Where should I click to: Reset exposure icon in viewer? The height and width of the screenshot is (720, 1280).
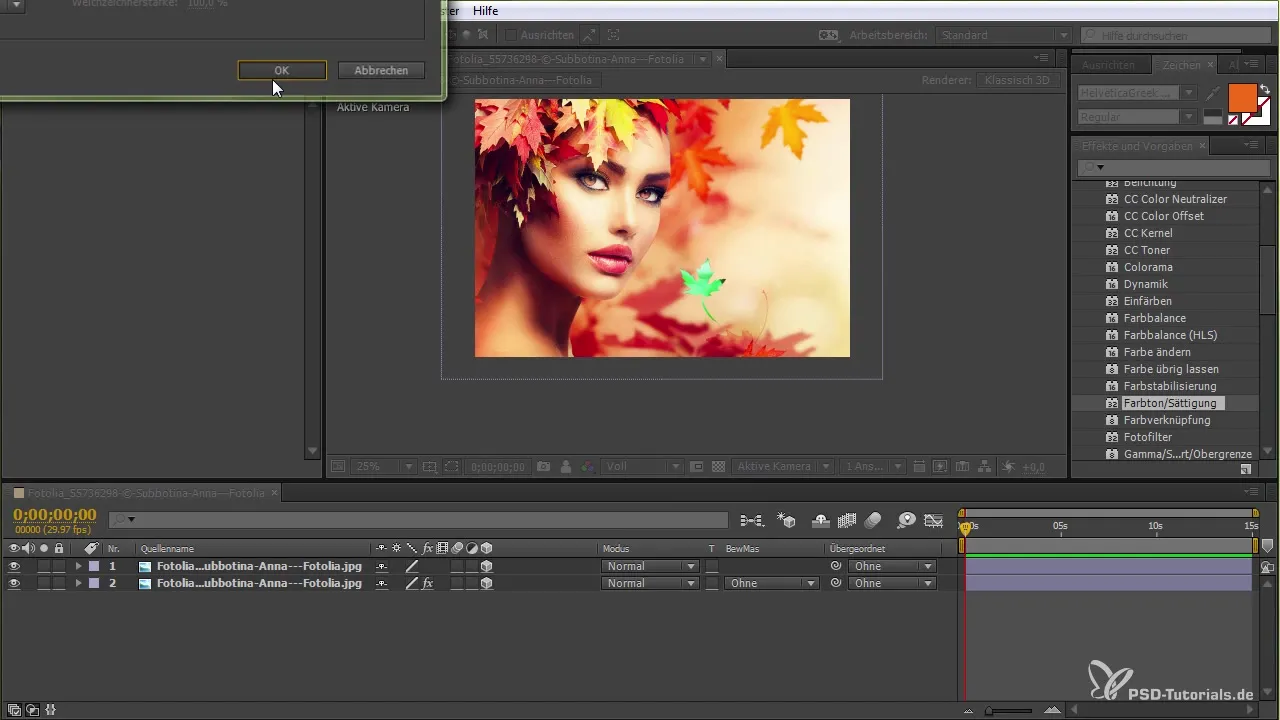[1008, 467]
